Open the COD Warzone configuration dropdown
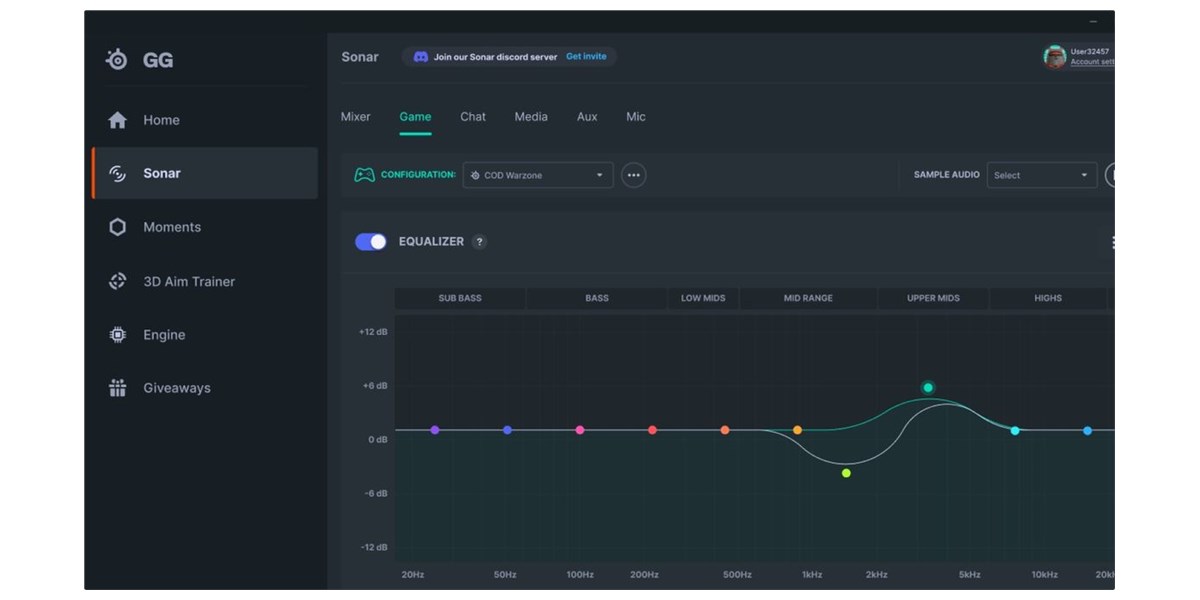The height and width of the screenshot is (600, 1200). [x=538, y=175]
